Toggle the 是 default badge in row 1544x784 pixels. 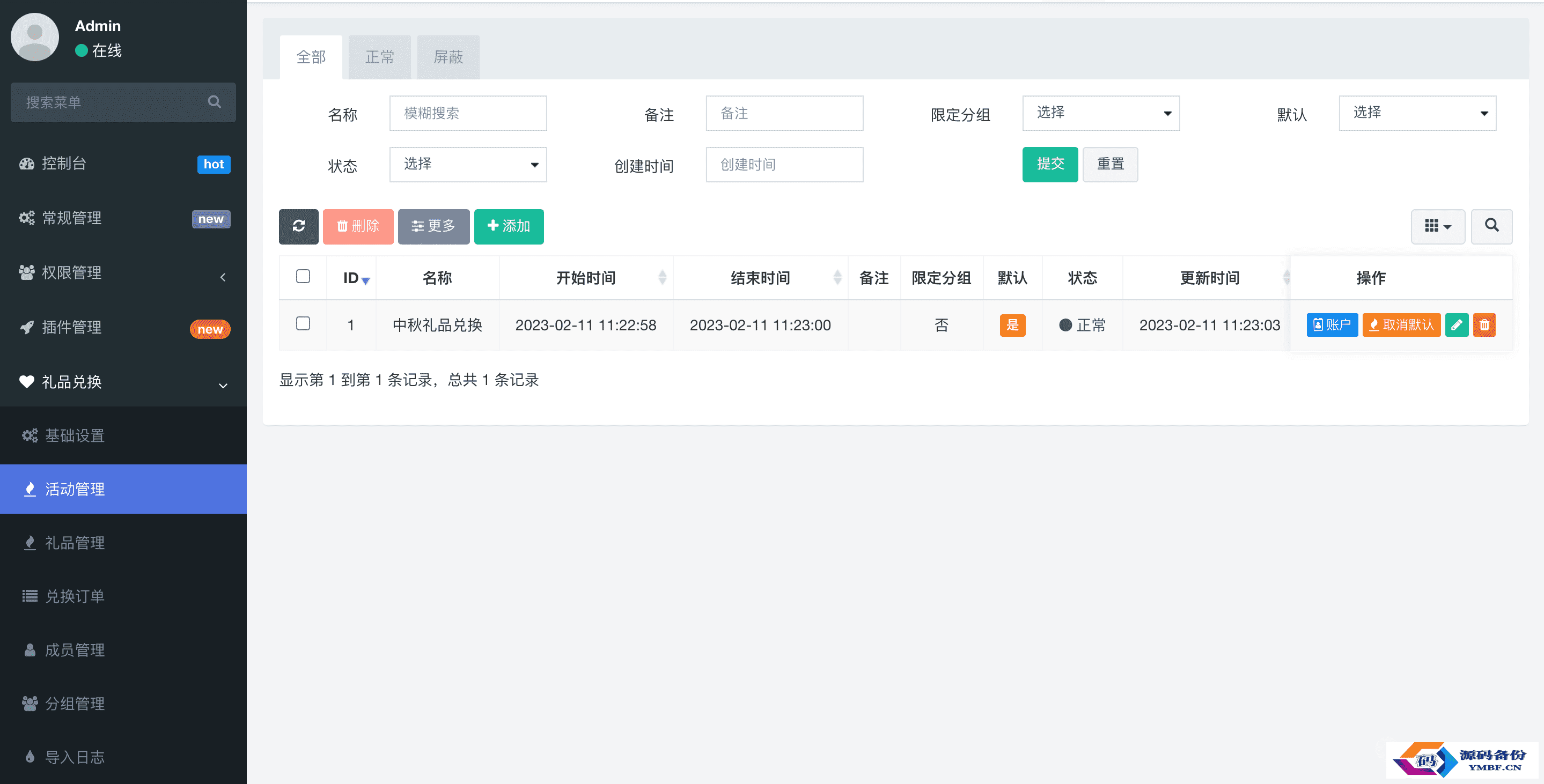pos(1012,325)
